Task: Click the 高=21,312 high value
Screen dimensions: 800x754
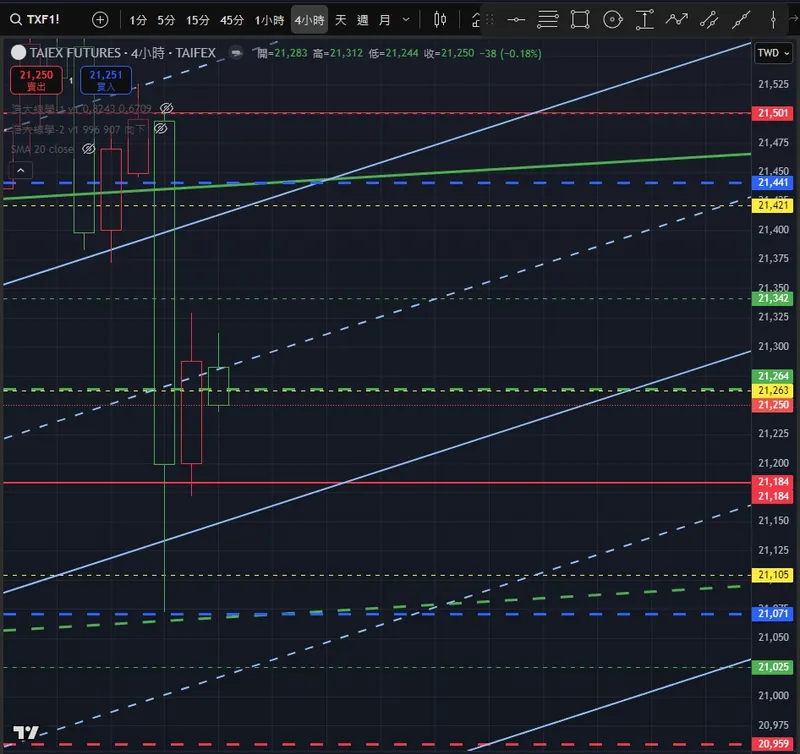Action: click(338, 53)
